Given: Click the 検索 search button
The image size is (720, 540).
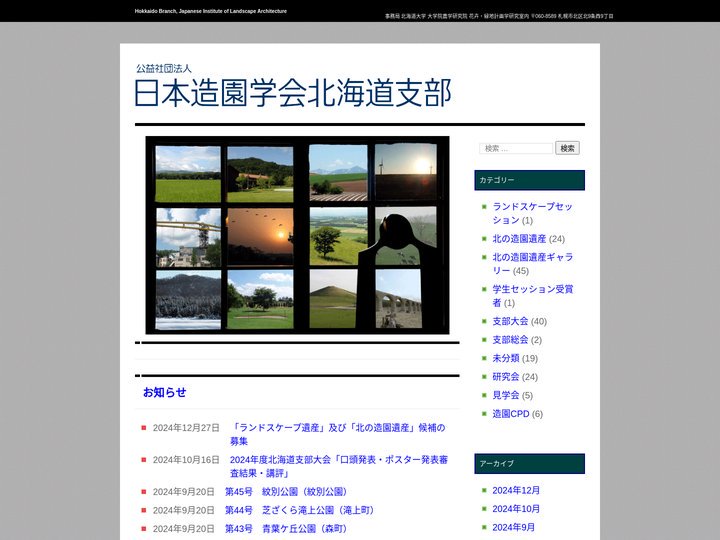Looking at the screenshot, I should 567,148.
